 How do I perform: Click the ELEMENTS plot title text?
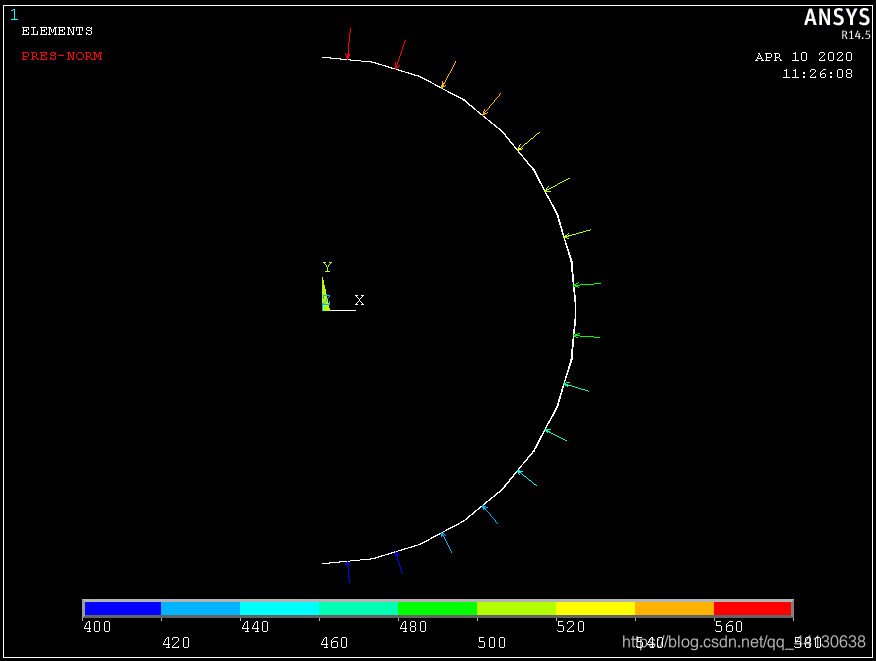[x=57, y=31]
